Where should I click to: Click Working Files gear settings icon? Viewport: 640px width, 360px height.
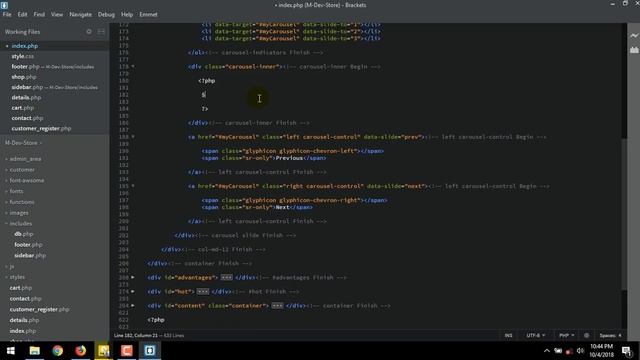click(x=89, y=31)
